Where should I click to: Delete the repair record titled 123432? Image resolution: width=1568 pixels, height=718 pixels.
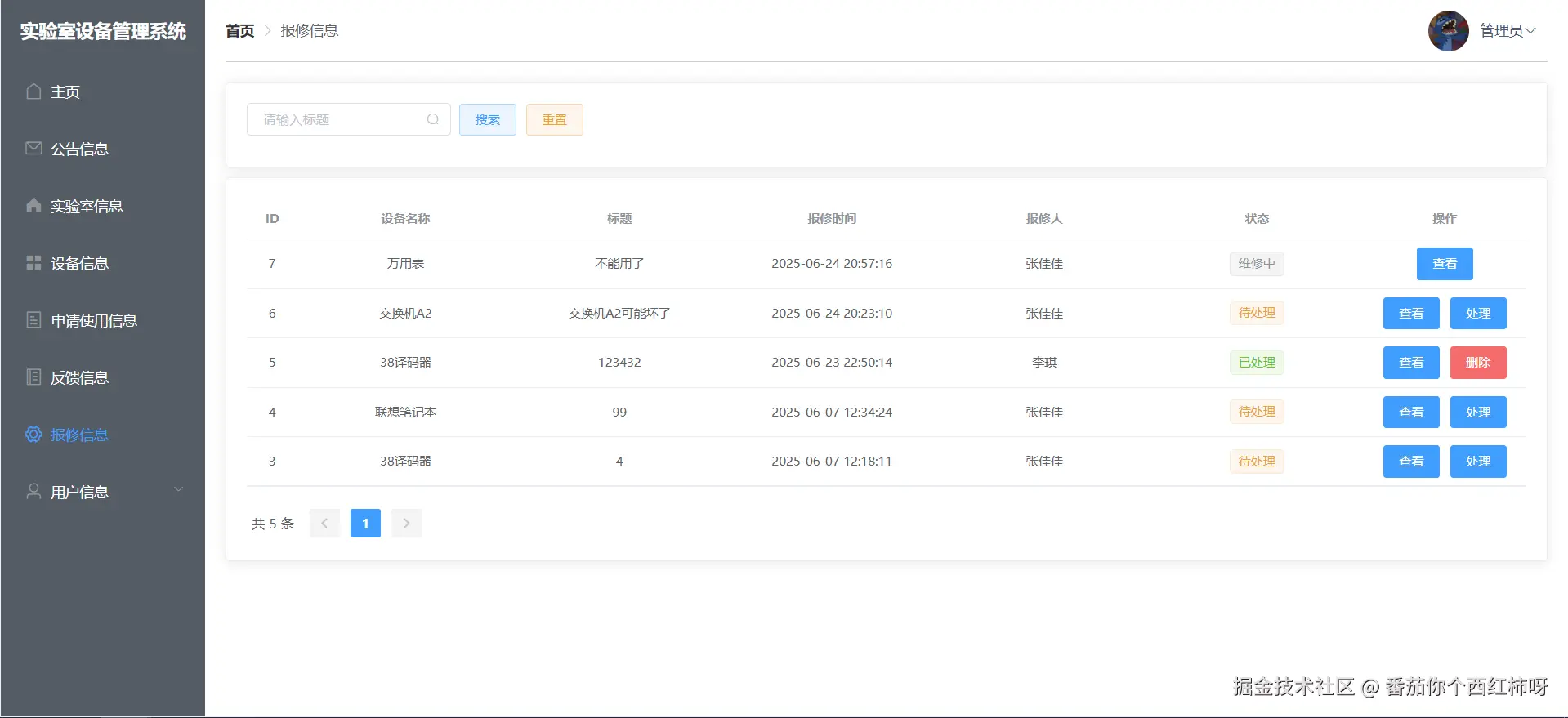(x=1478, y=363)
